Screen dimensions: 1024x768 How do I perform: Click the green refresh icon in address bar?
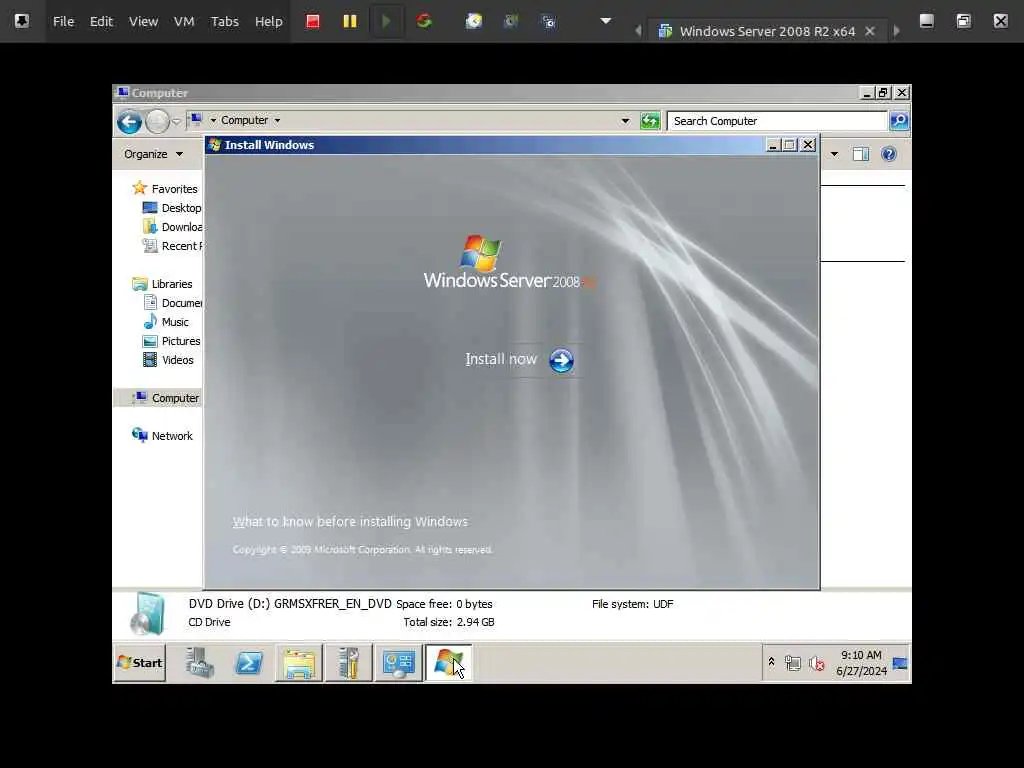(650, 121)
